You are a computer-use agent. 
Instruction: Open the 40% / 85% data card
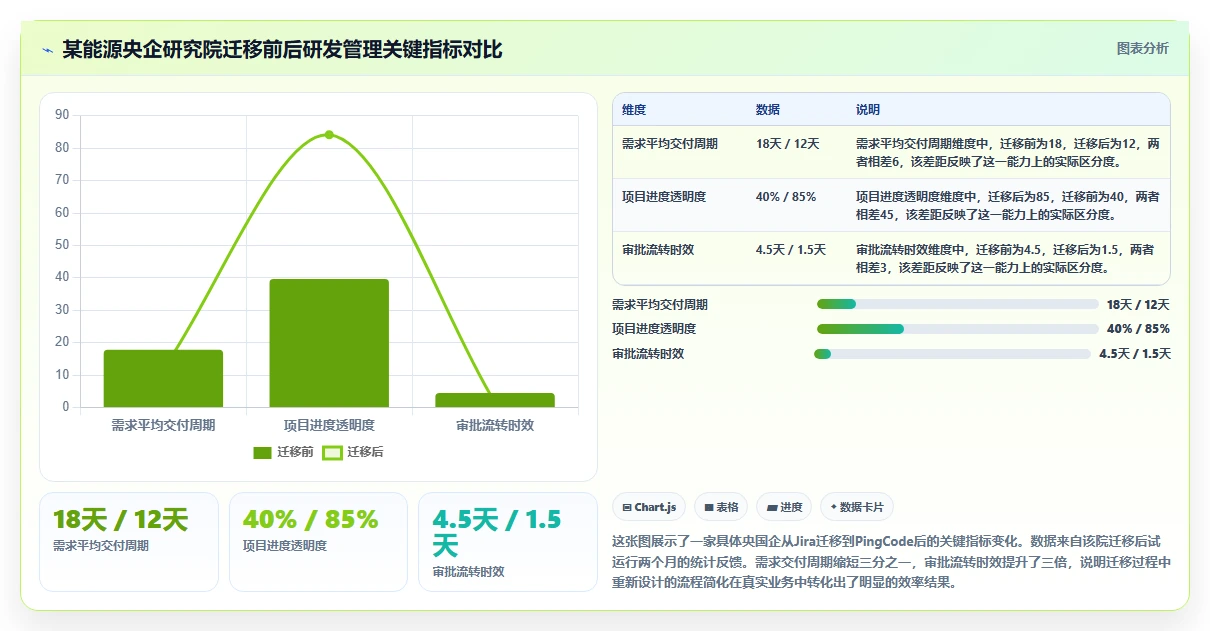pos(318,542)
